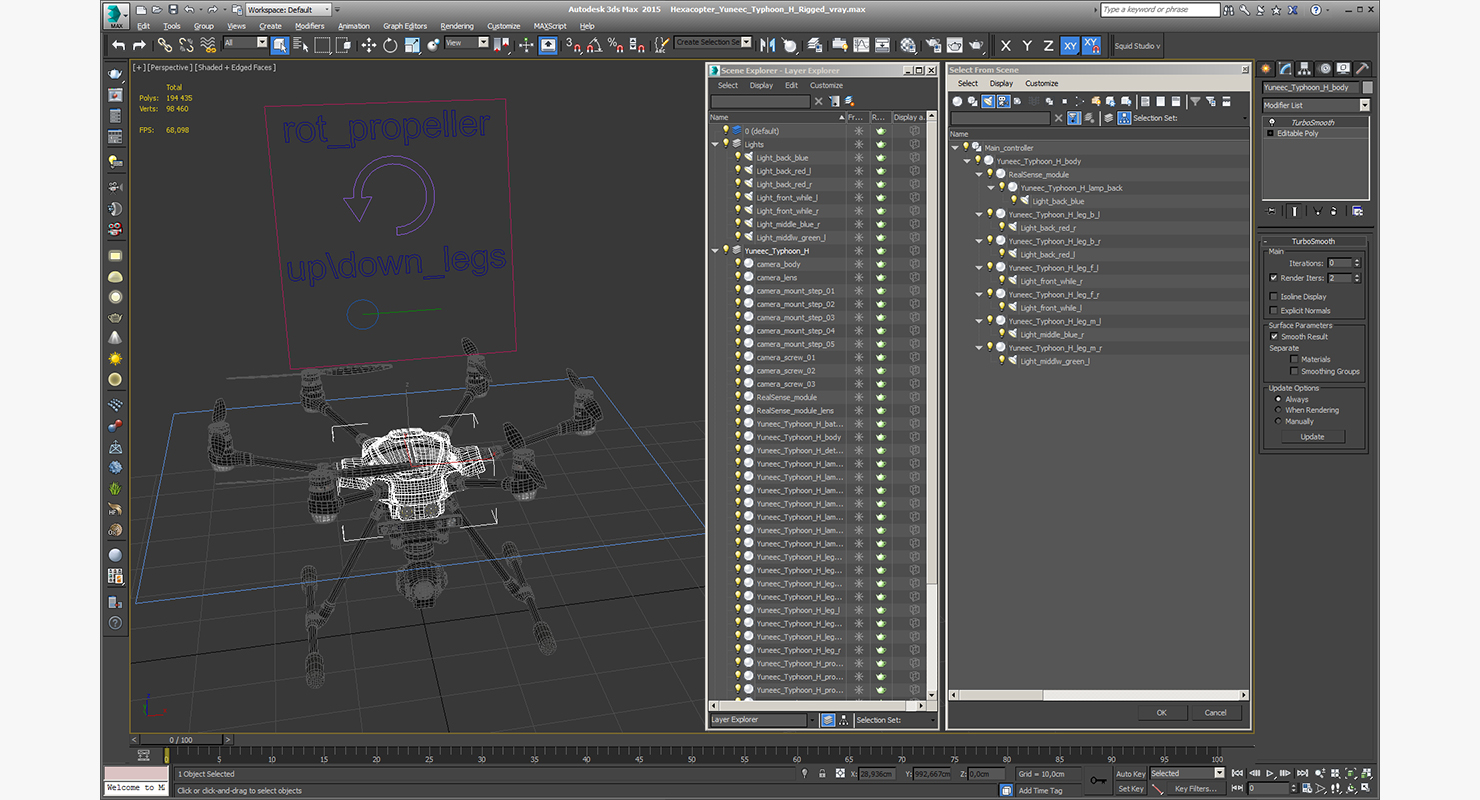Open Workspace: Default dropdown
Image resolution: width=1480 pixels, height=800 pixels.
click(x=287, y=9)
